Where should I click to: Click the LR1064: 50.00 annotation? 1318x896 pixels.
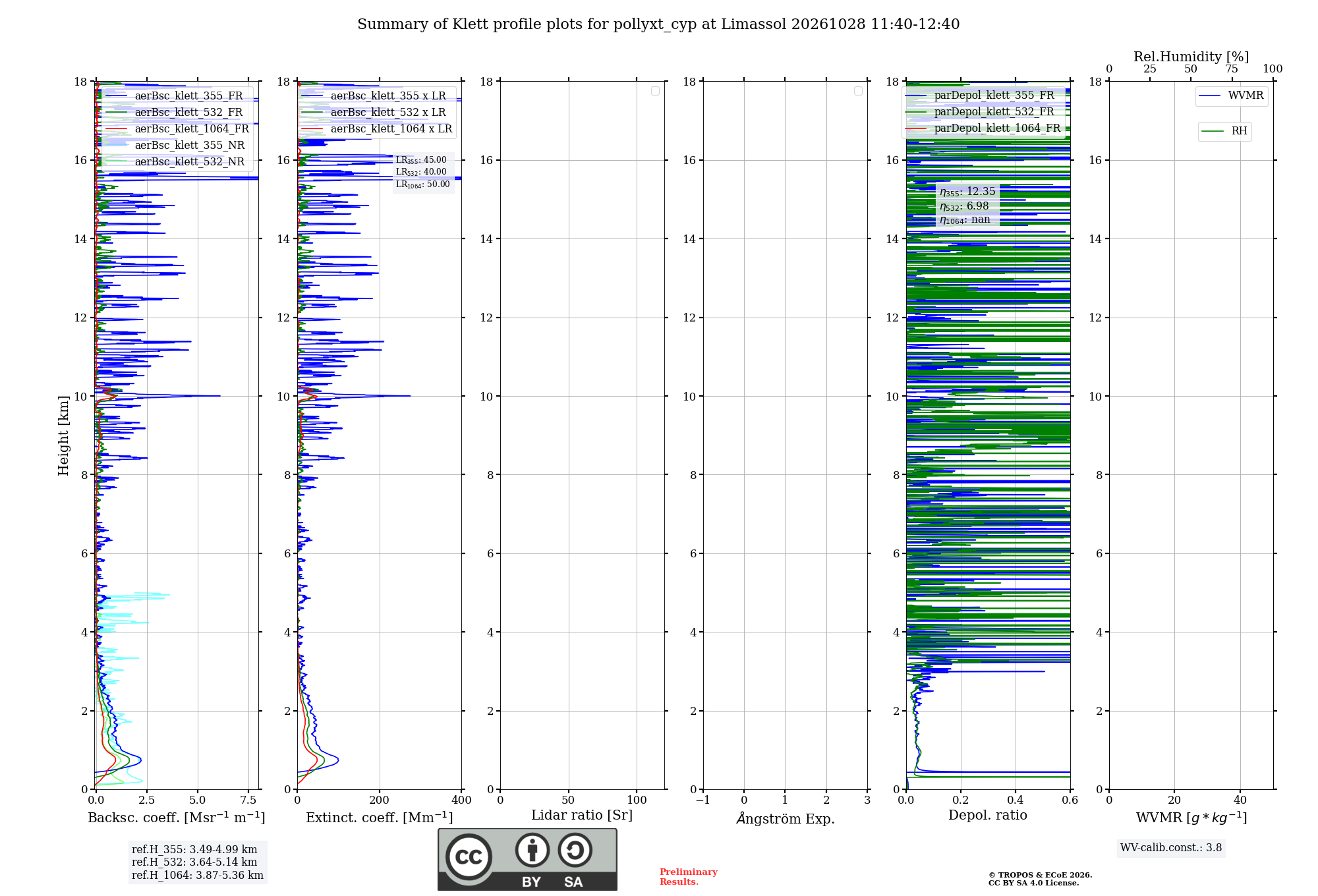coord(423,184)
